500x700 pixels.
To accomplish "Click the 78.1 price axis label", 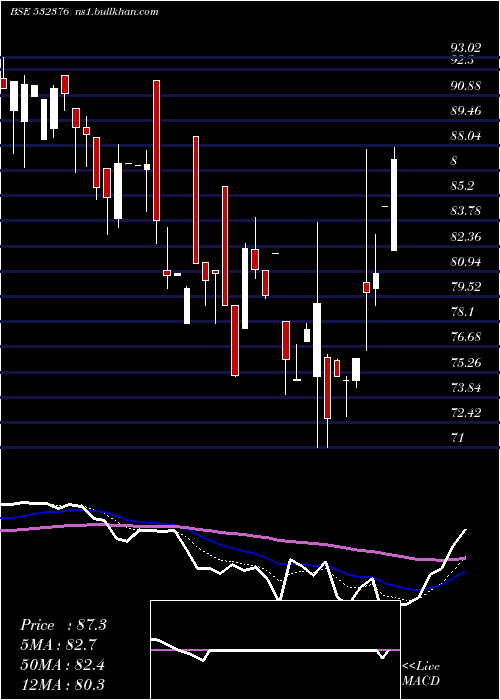I will [462, 311].
